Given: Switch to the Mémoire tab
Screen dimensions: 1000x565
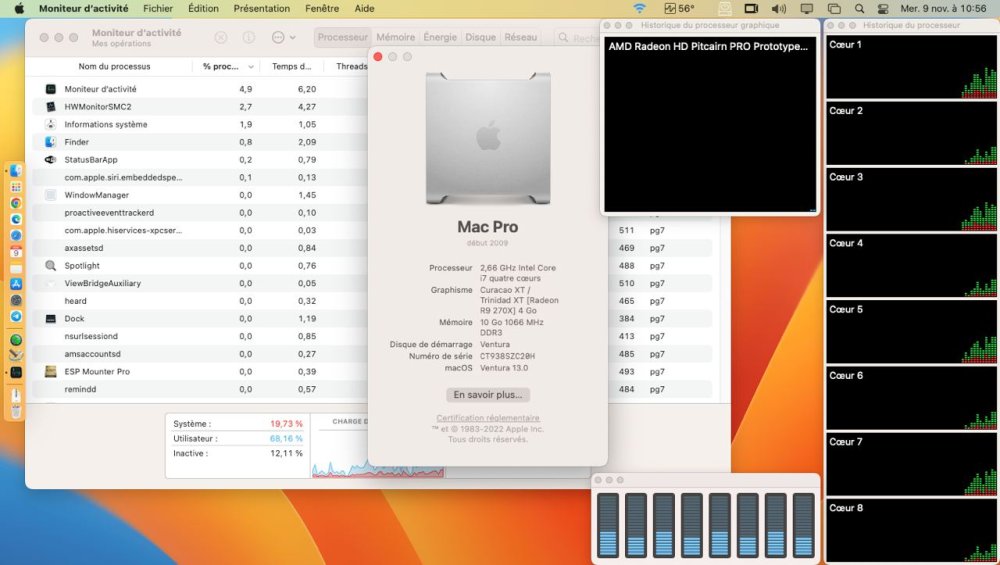Looking at the screenshot, I should 395,37.
